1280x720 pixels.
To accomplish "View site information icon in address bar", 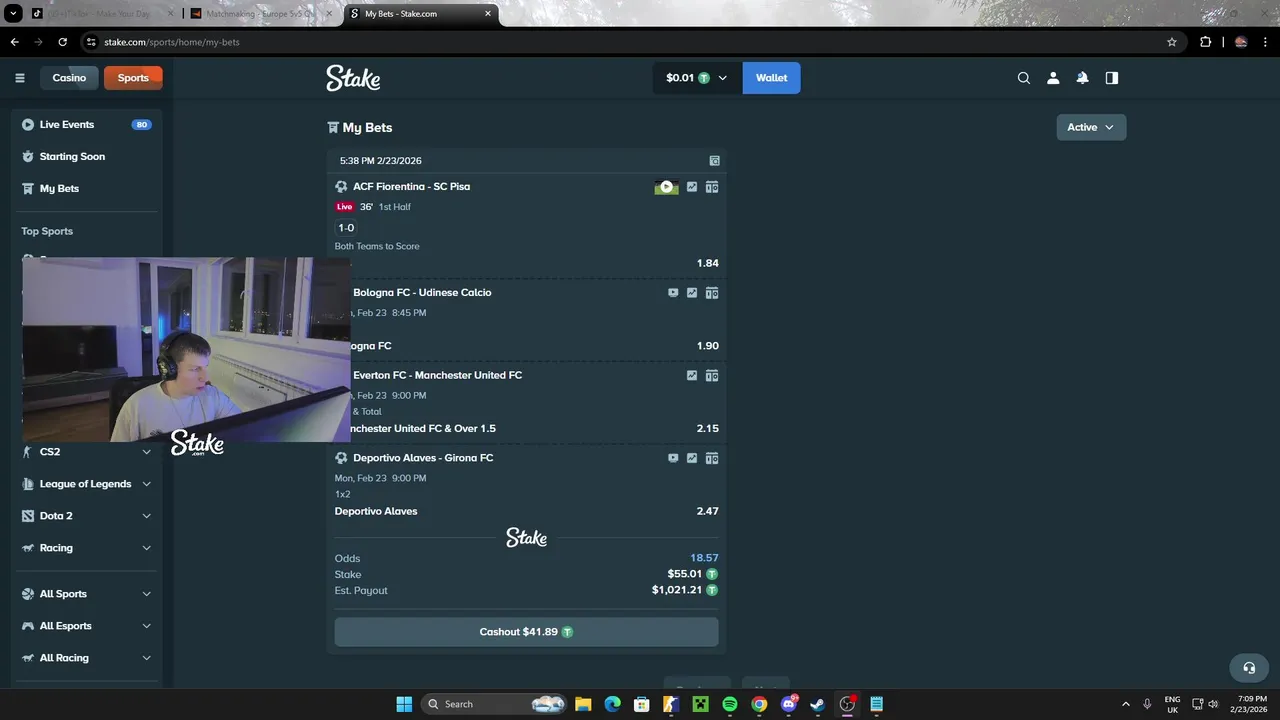I will coord(91,42).
